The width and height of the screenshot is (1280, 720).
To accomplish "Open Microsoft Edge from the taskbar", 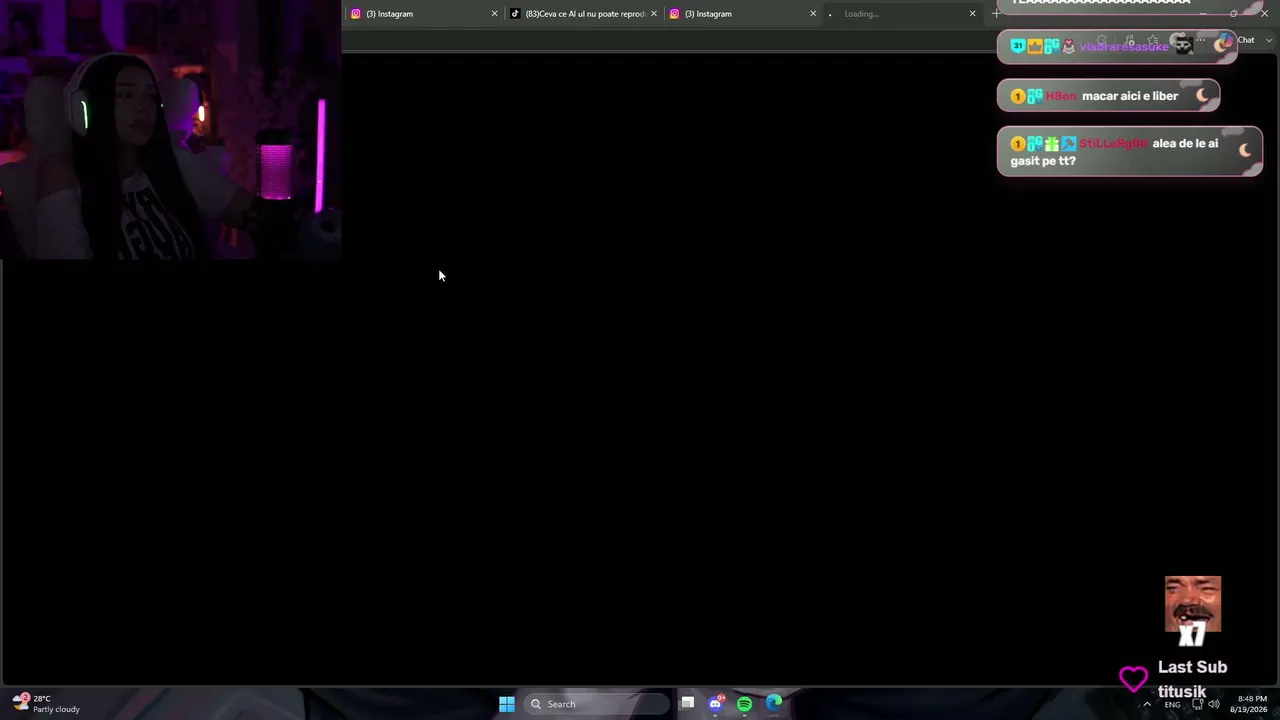I will (774, 704).
